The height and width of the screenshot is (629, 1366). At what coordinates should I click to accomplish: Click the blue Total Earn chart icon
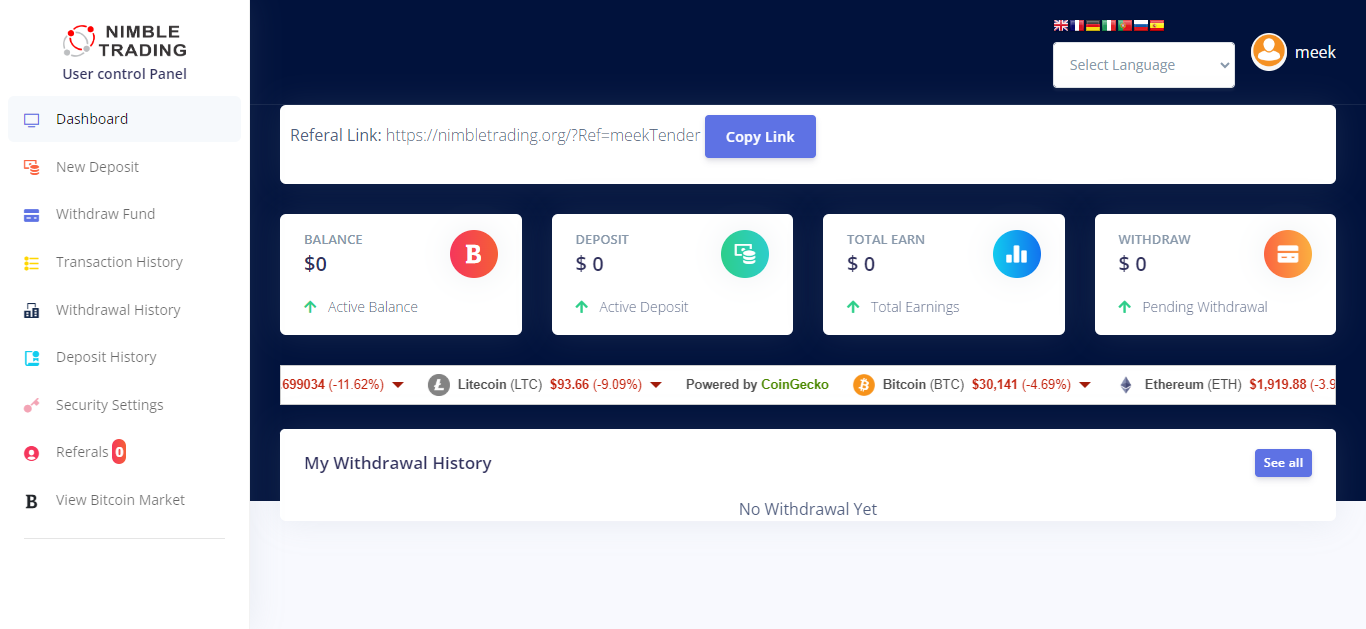point(1016,254)
